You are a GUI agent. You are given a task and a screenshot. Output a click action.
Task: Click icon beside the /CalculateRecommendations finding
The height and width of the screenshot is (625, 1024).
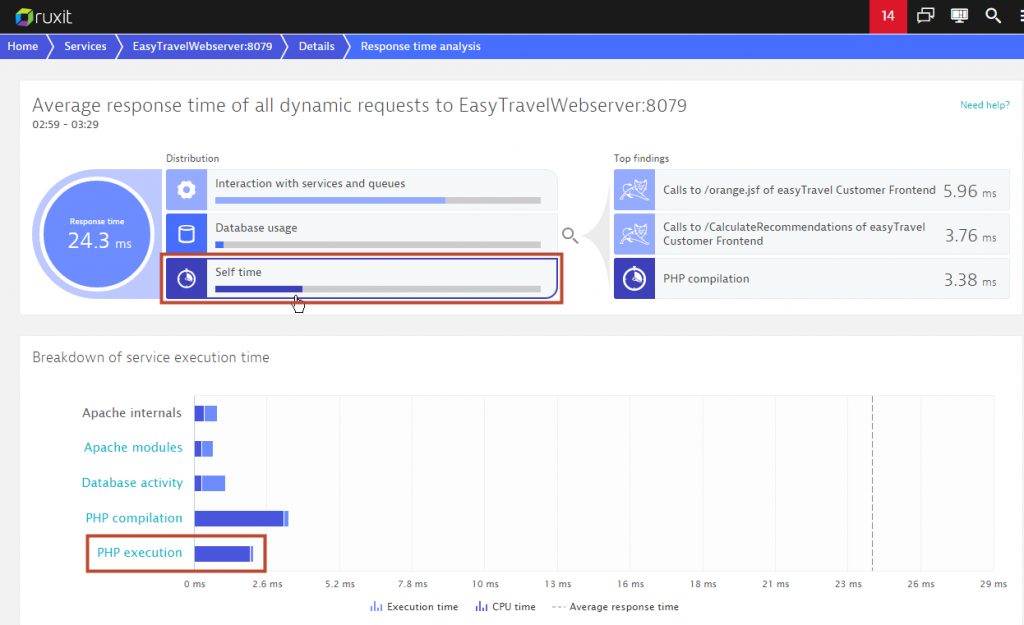coord(634,234)
